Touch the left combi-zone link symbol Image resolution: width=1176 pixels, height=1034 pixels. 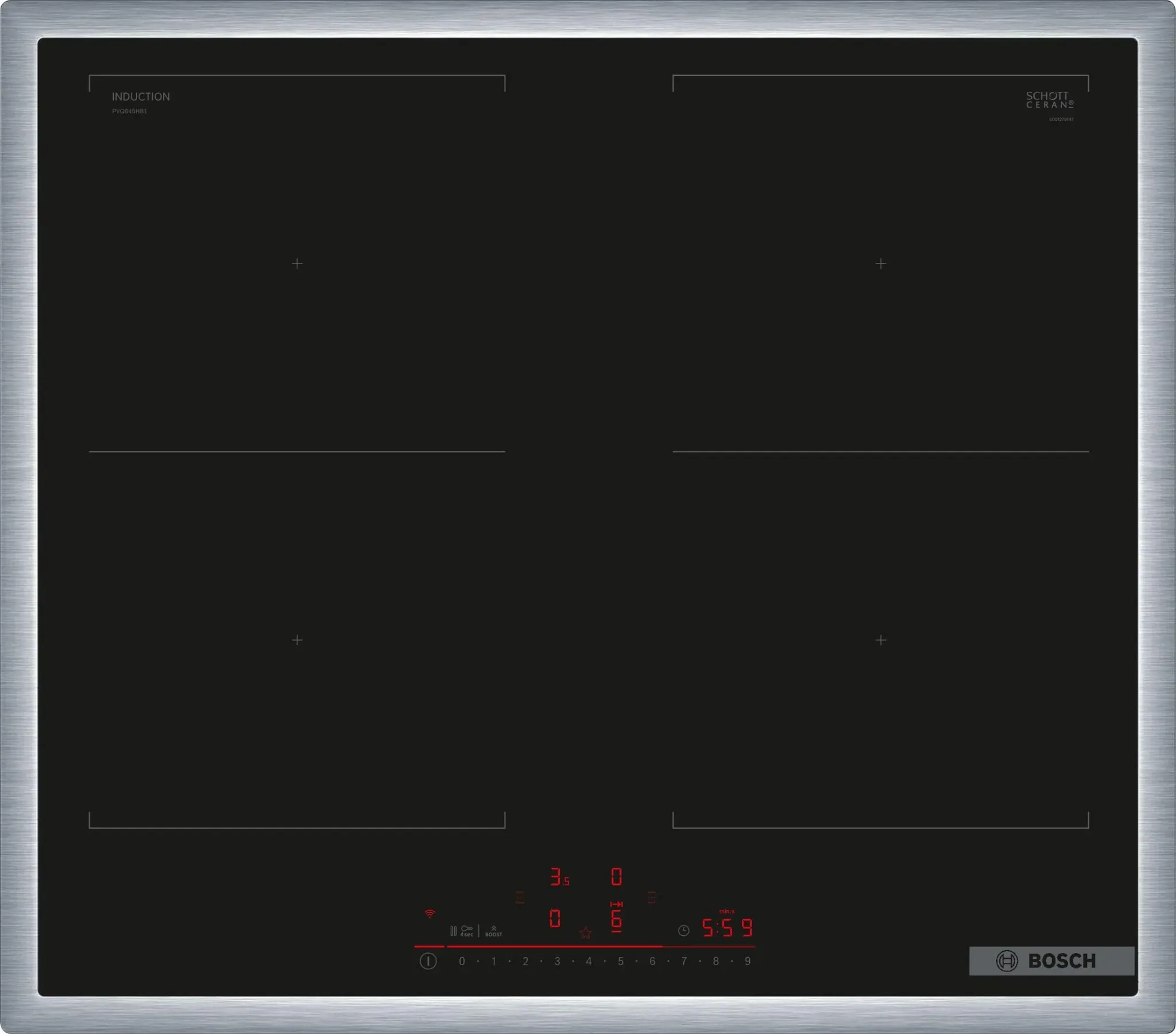pos(520,897)
